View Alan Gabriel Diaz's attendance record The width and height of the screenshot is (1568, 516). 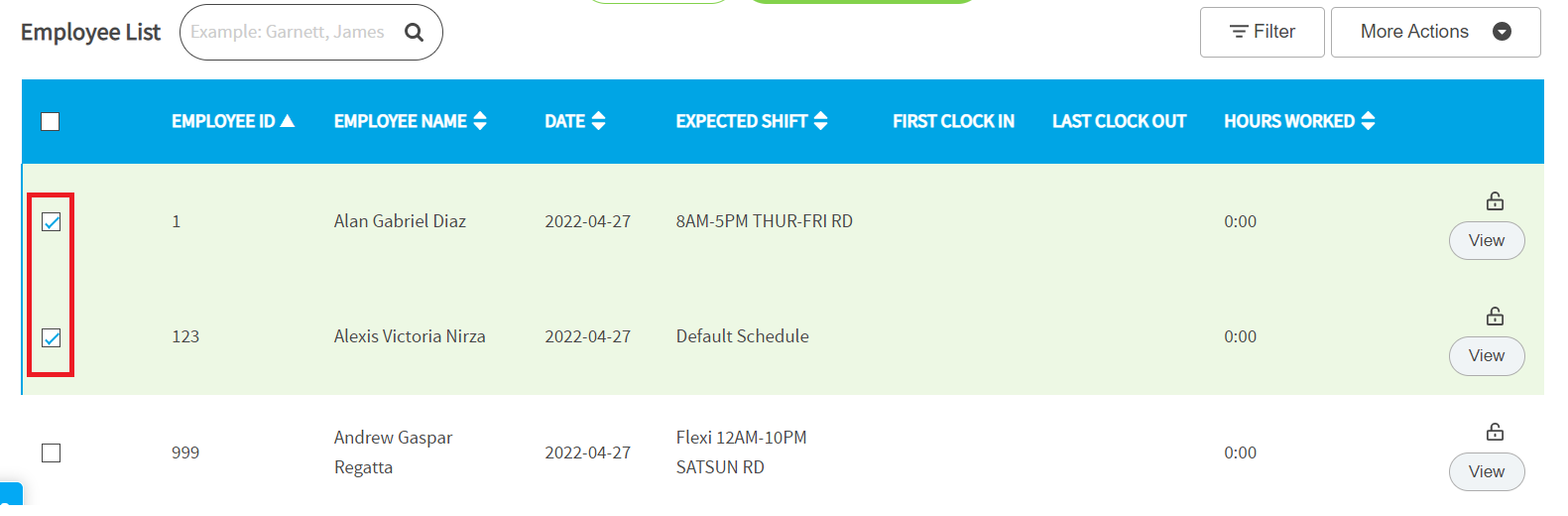click(x=1487, y=241)
